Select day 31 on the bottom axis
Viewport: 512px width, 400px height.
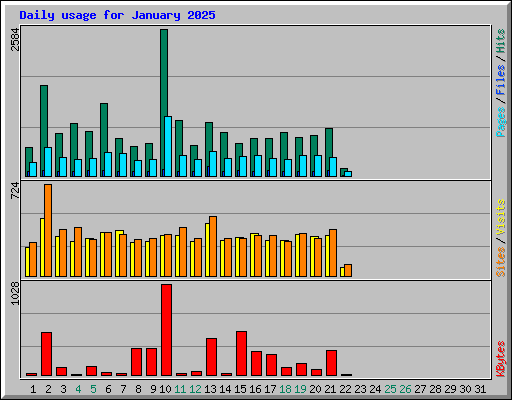(480, 389)
